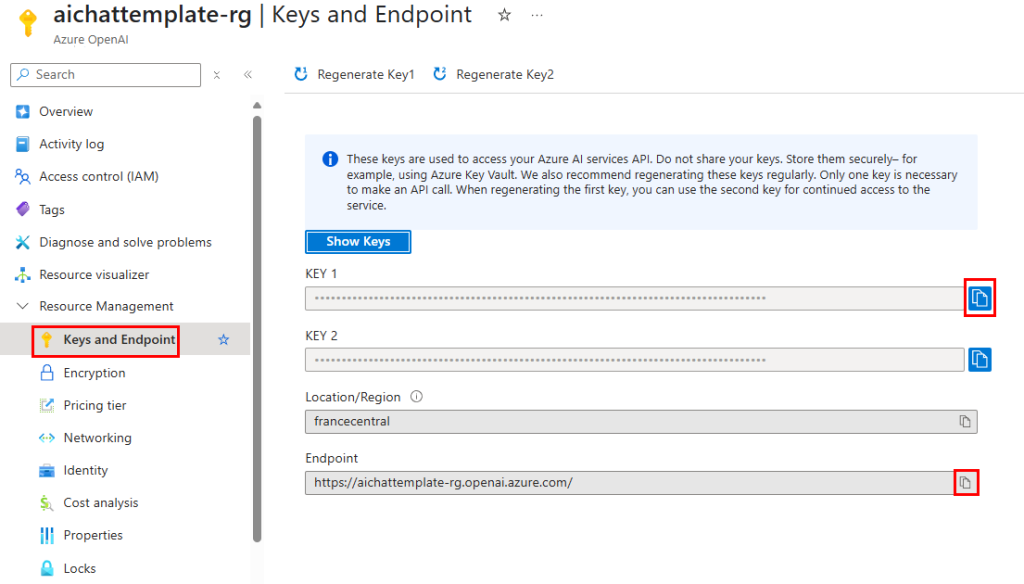Focus the sidebar Search box
Screen dimensions: 1024x584
pyautogui.click(x=106, y=74)
